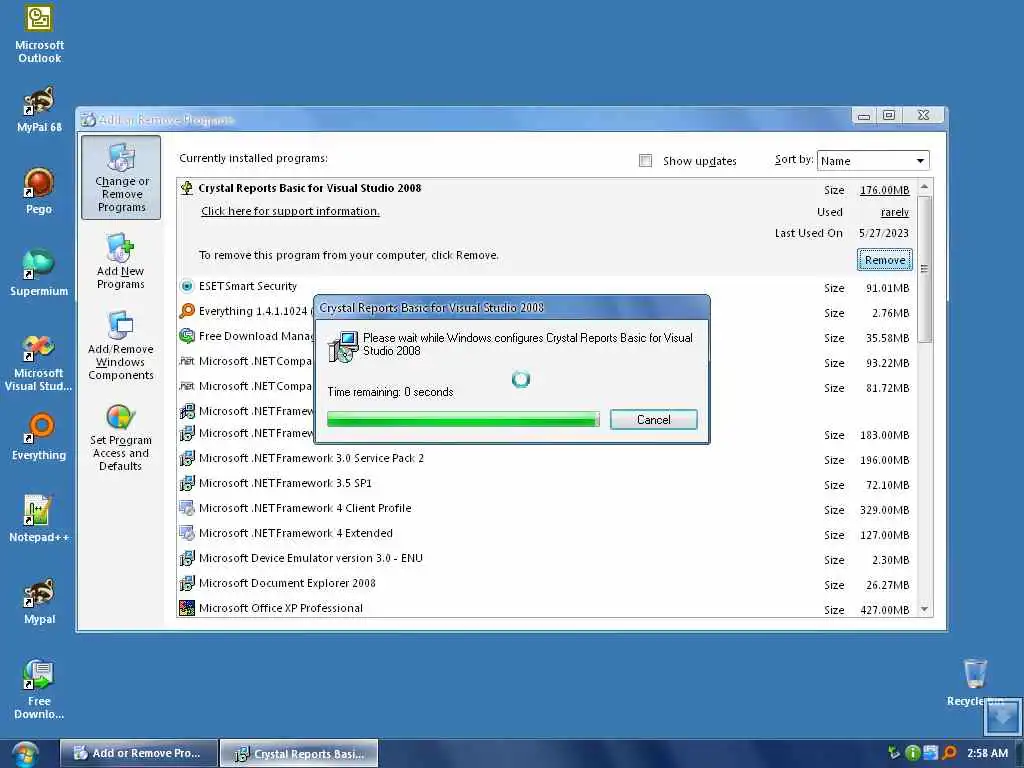Click the 2:58 AM taskbar clock

[x=987, y=753]
